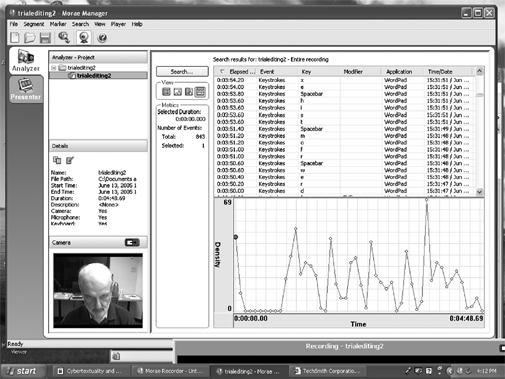Save the project with the floppy disk icon
This screenshot has height=379, width=505.
point(45,38)
